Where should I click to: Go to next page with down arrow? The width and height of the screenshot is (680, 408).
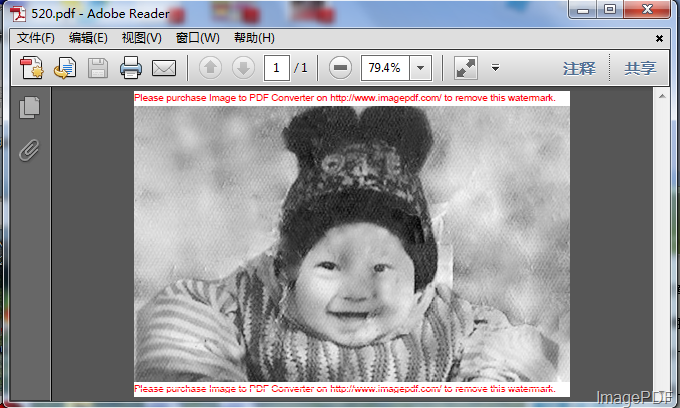243,68
